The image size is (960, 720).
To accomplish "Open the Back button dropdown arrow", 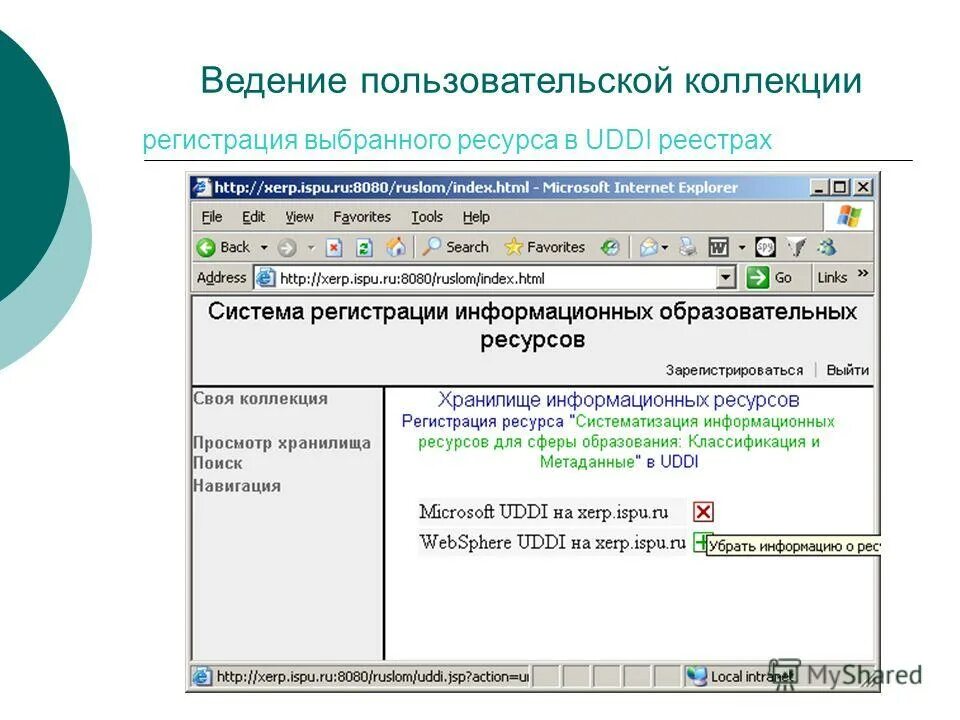I will [x=262, y=246].
